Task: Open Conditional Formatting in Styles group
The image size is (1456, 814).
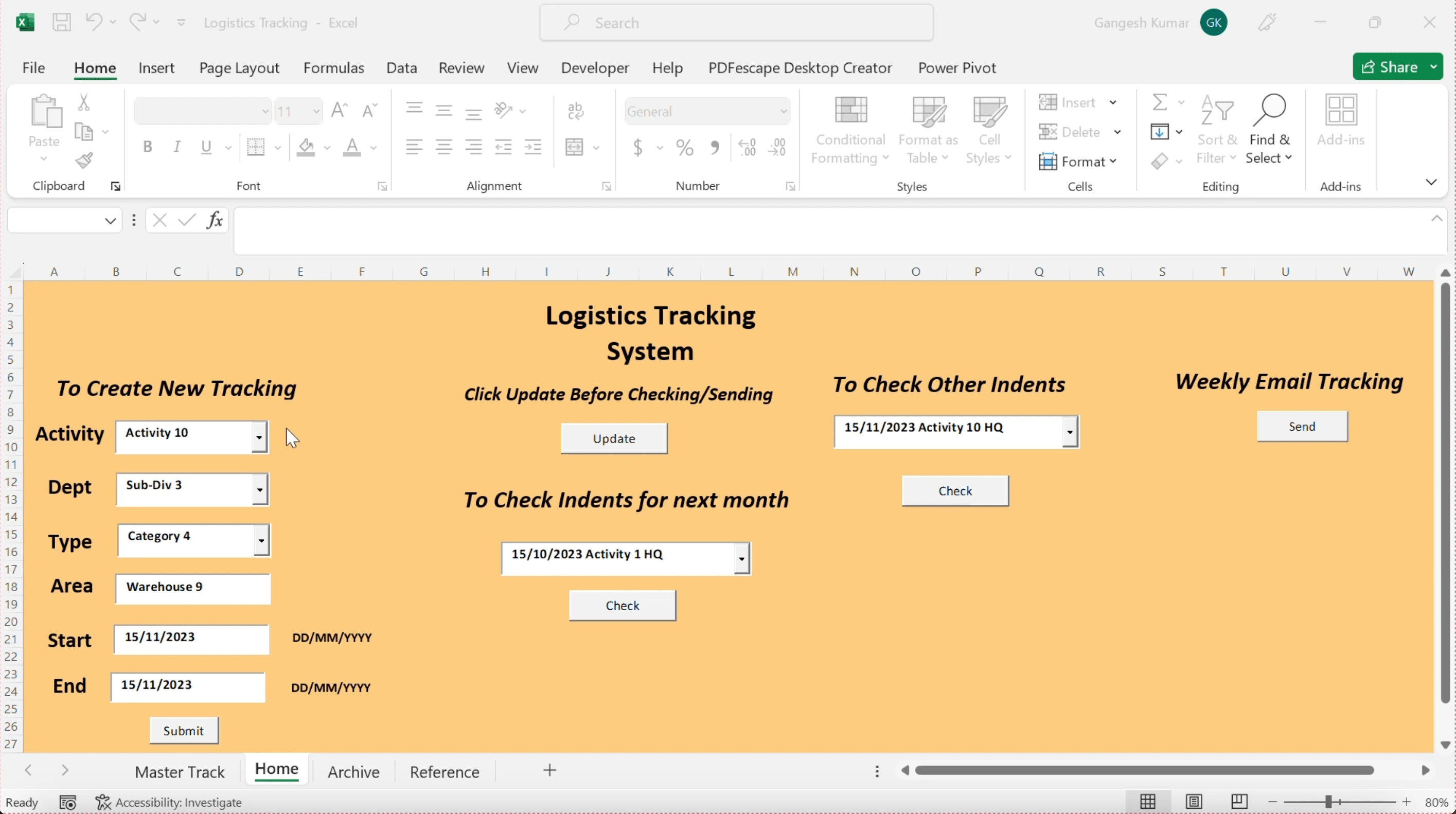Action: pyautogui.click(x=849, y=131)
